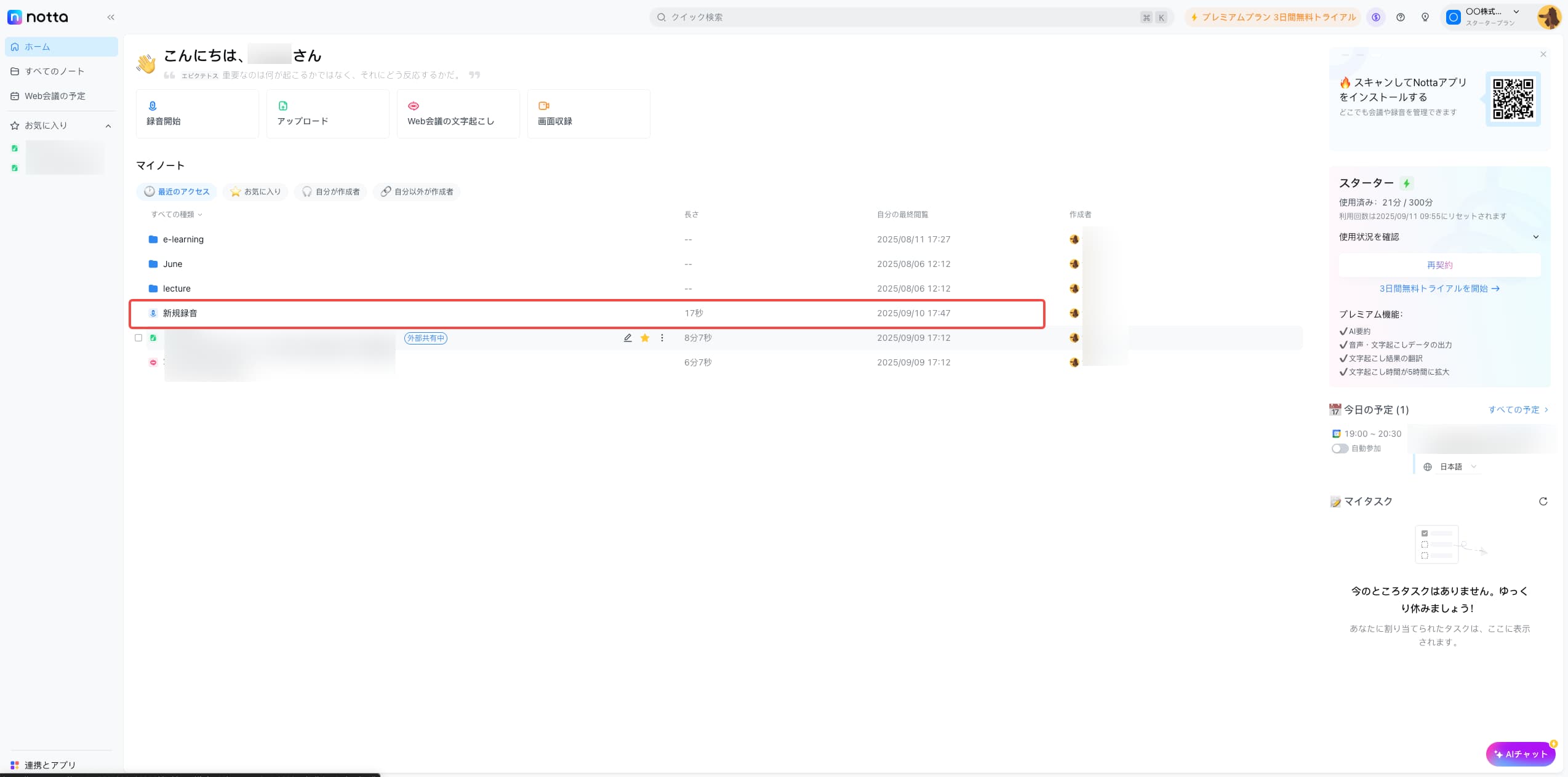The image size is (1568, 777).
Task: Click the microphone 録音開始 icon
Action: click(153, 106)
